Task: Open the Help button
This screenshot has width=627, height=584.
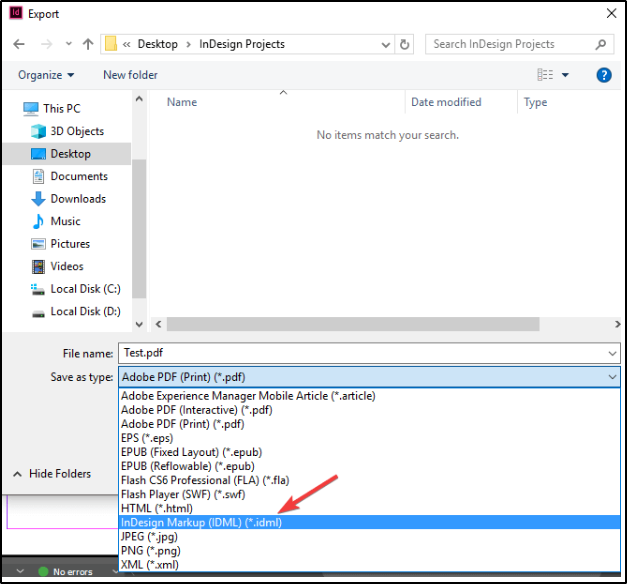Action: (604, 75)
